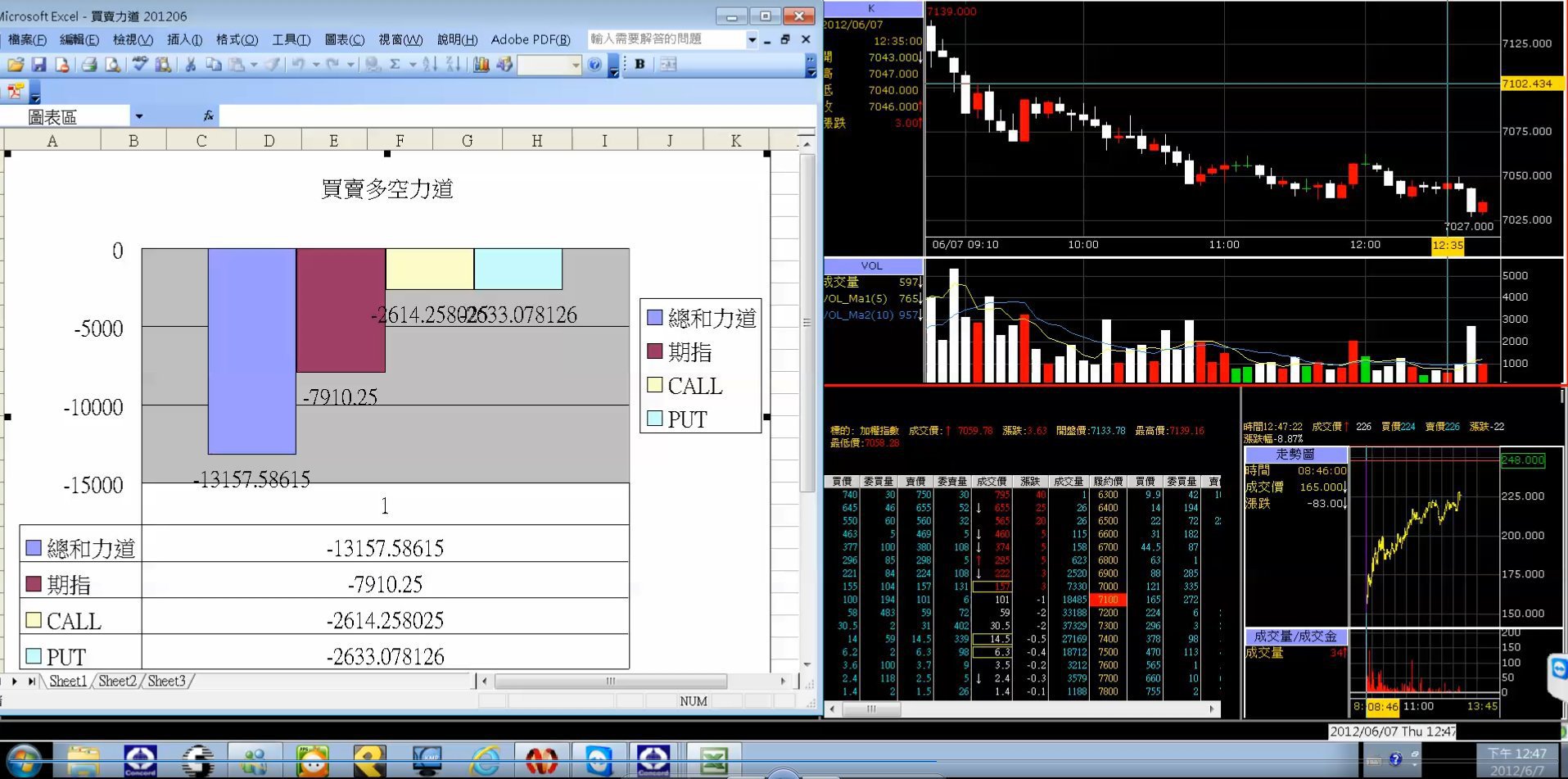Click the Research icon beside spelling

tap(163, 64)
